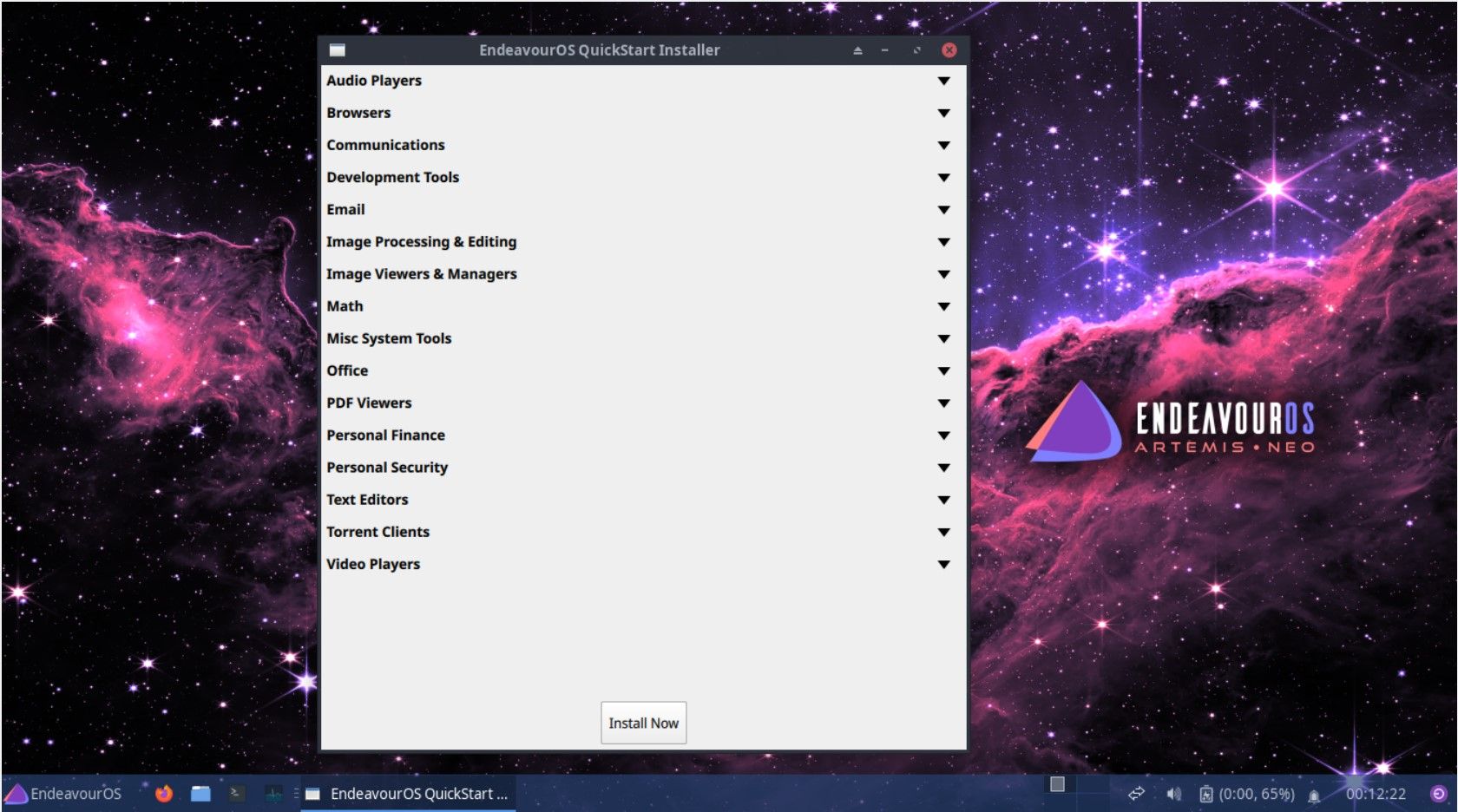The image size is (1458, 812).
Task: Expand the Browsers category arrow
Action: [x=943, y=113]
